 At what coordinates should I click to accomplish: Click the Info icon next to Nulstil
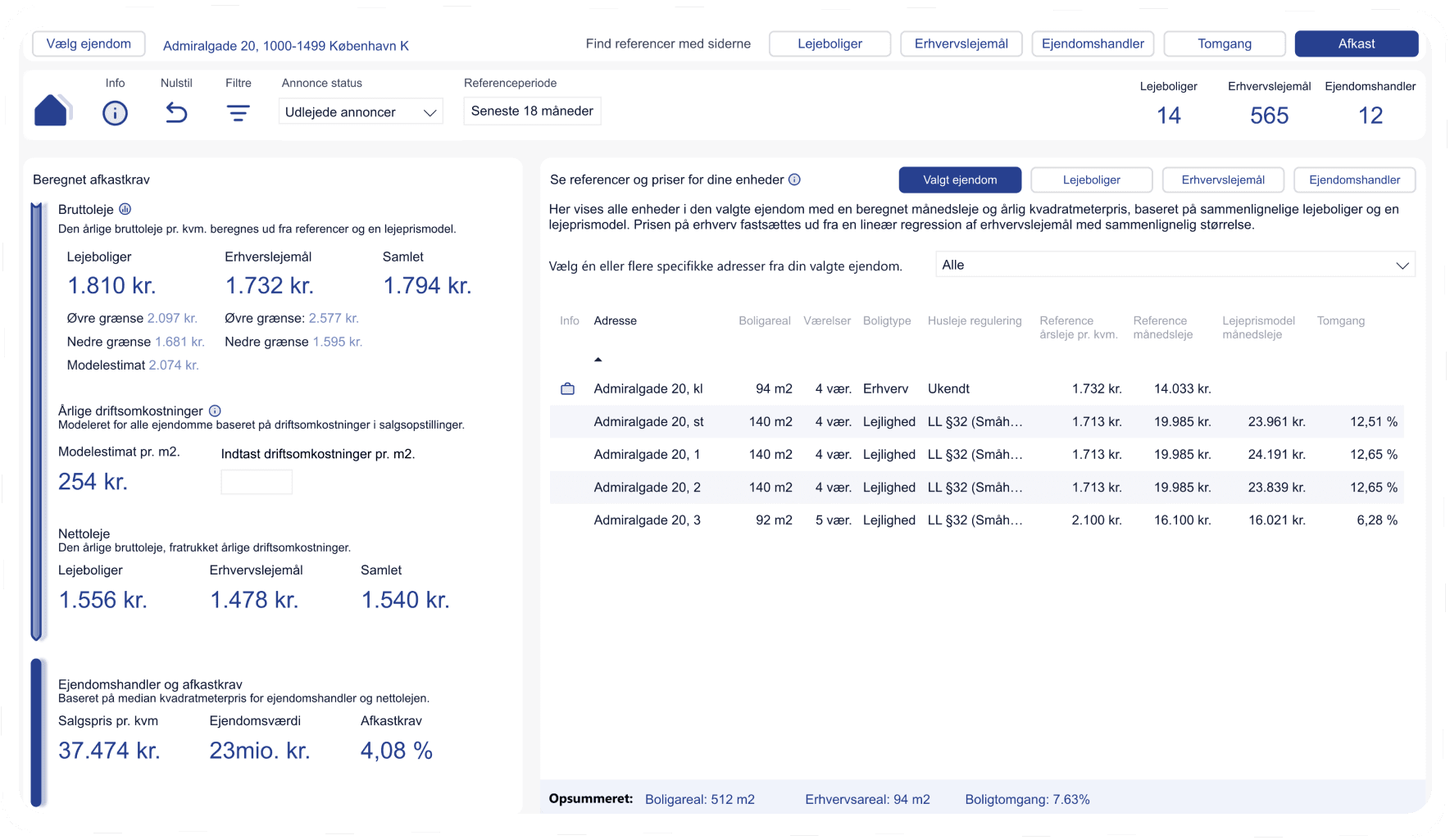[115, 112]
